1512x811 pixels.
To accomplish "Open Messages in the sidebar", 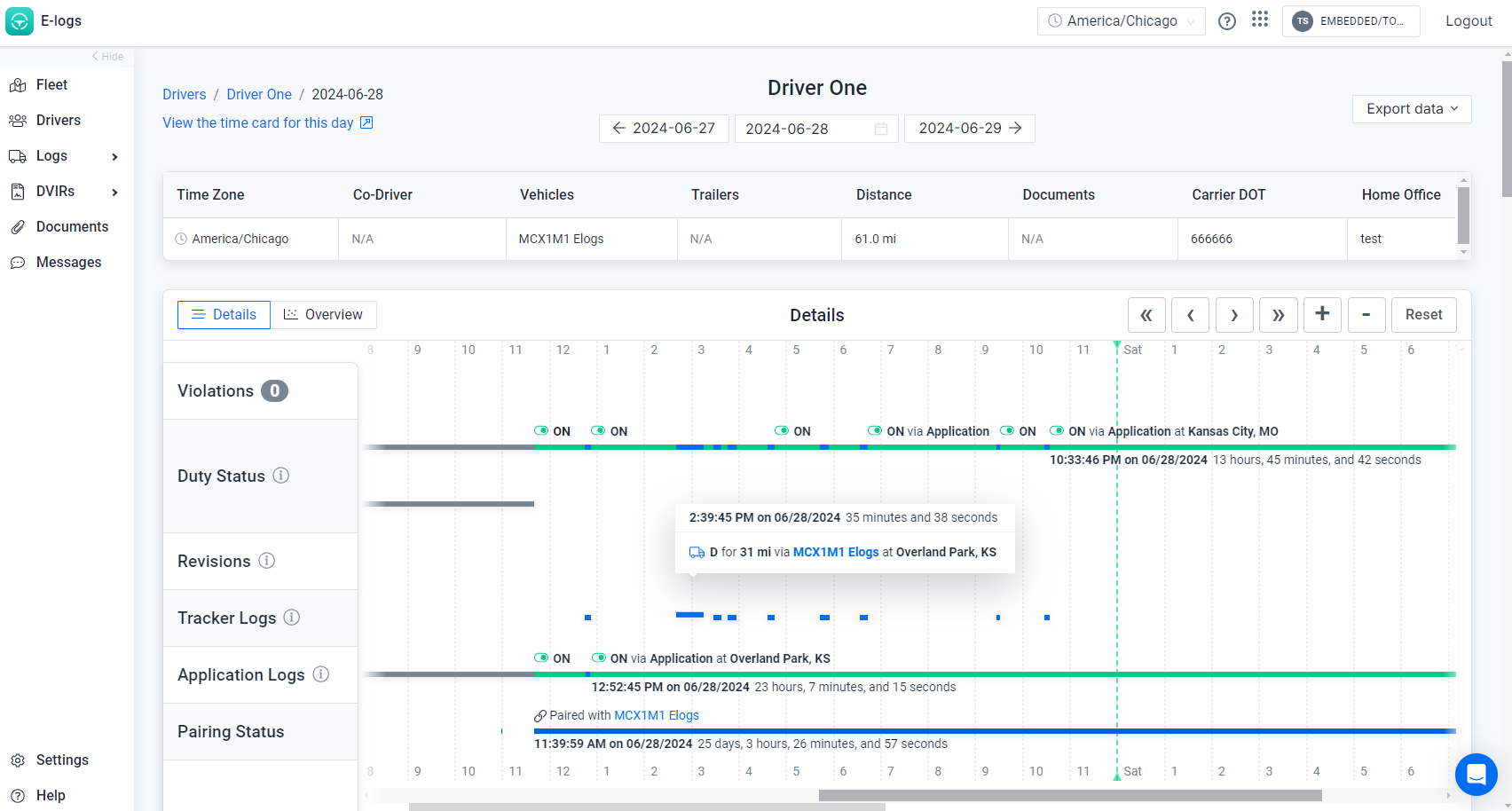I will tap(68, 263).
